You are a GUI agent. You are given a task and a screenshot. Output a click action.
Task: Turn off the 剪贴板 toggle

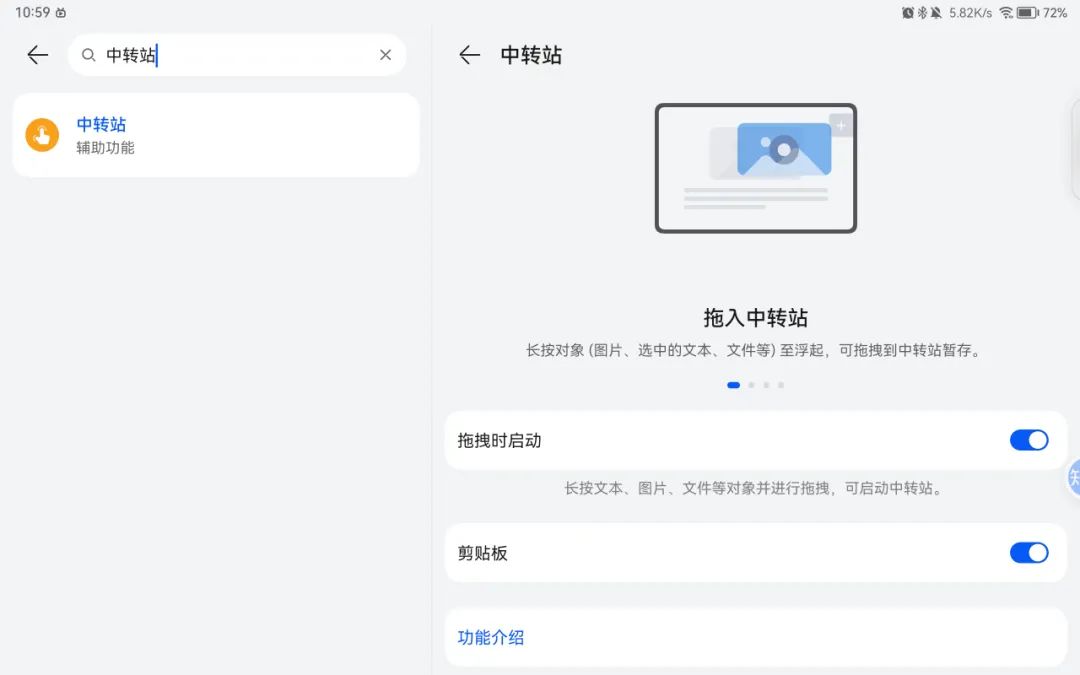click(1029, 552)
